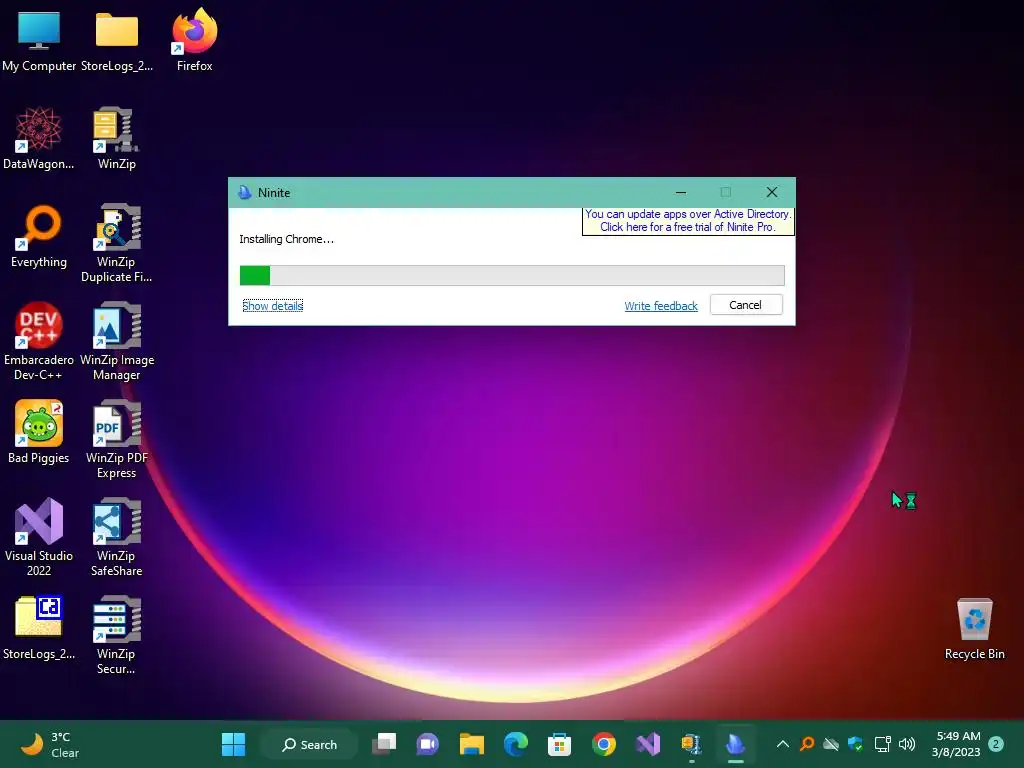
Task: Open DataWagon desktop shortcut
Action: tap(39, 138)
